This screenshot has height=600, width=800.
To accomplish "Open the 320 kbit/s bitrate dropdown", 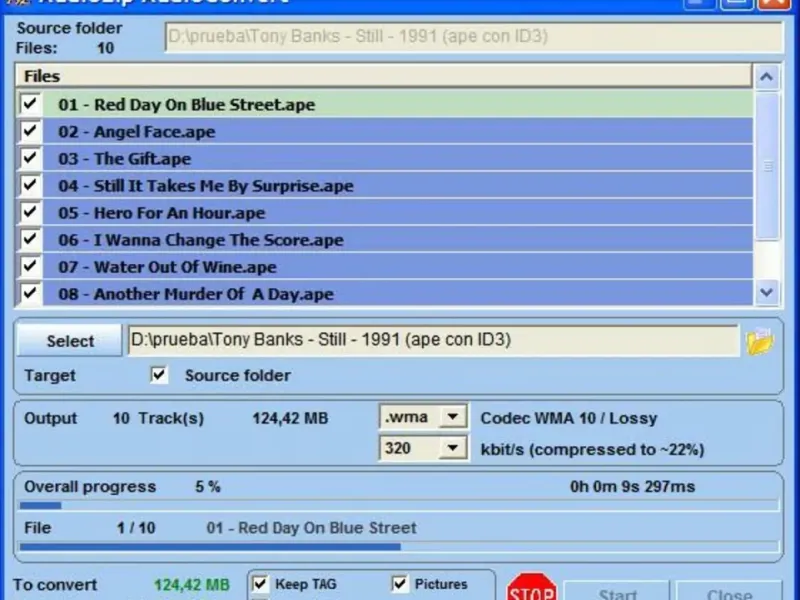I will tap(453, 448).
